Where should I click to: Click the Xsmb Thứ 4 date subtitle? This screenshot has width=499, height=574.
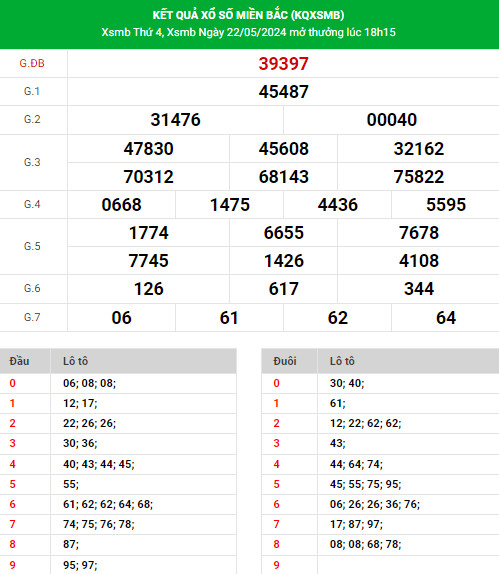[248, 32]
